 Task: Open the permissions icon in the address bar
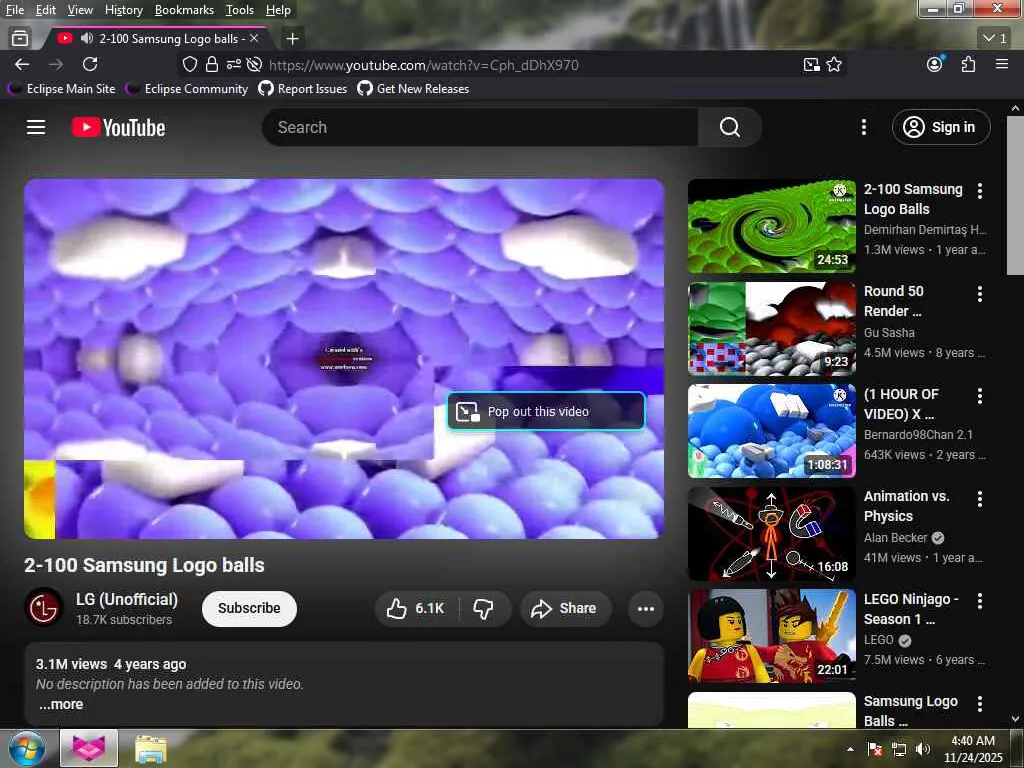233,65
